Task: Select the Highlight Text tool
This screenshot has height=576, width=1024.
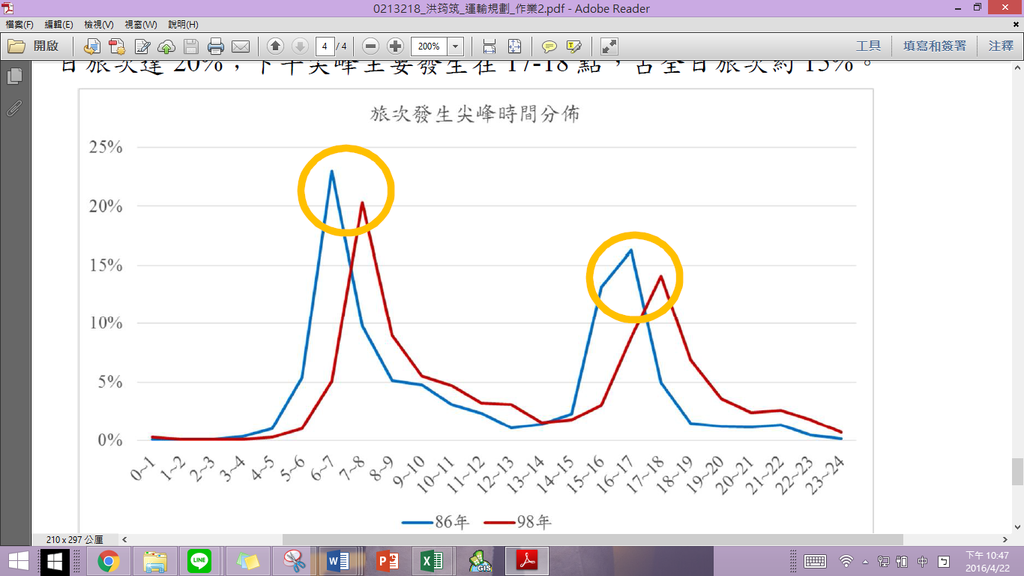Action: pos(571,45)
